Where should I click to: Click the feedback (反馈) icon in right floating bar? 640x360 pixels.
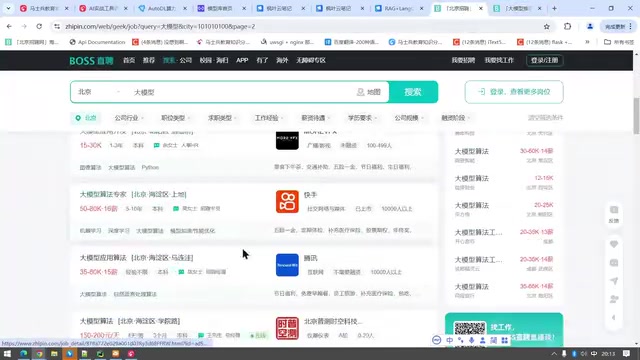[614, 214]
